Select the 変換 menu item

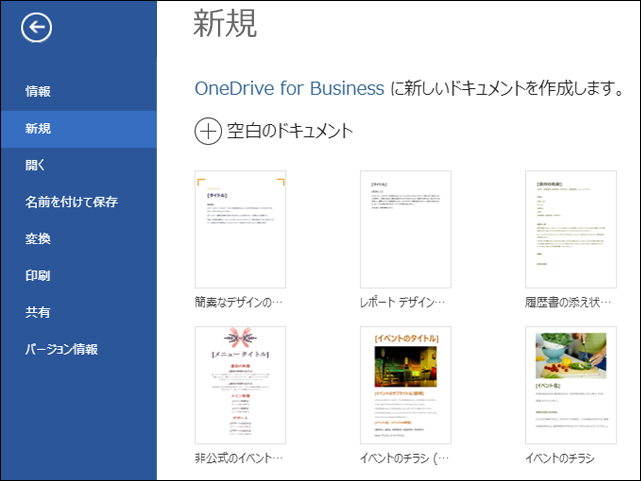pos(38,239)
